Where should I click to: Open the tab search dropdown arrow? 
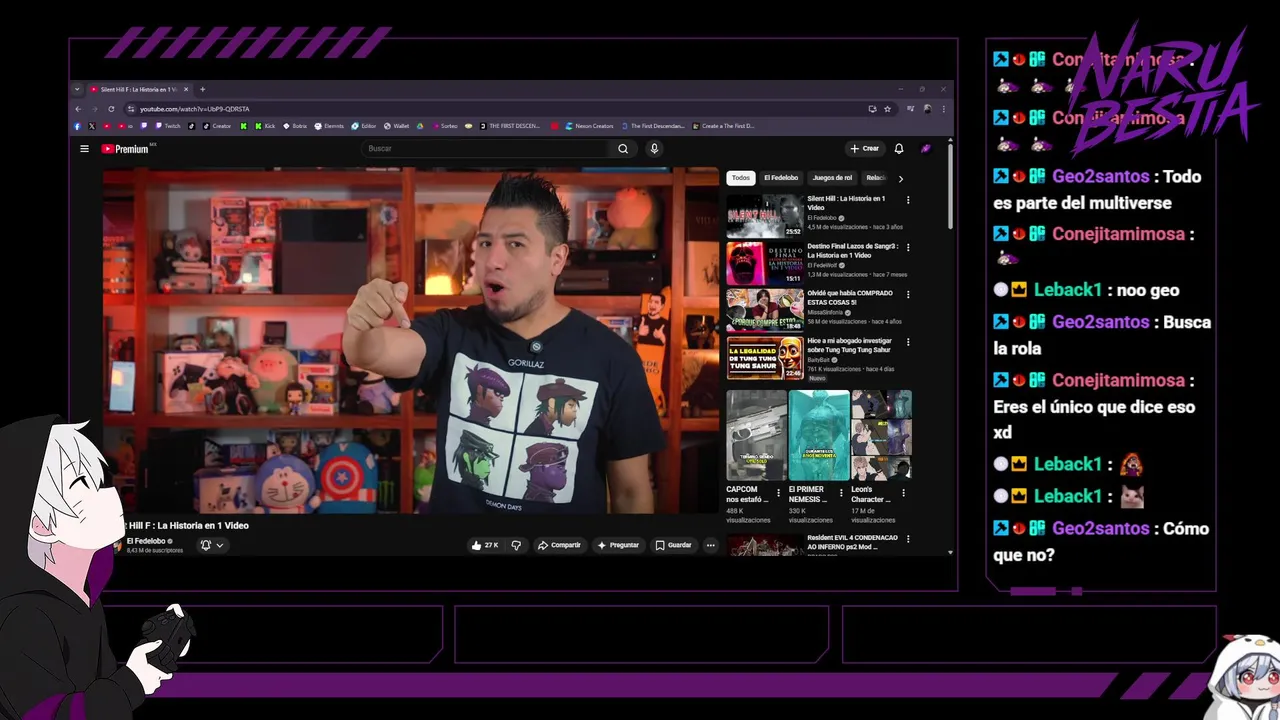point(77,89)
